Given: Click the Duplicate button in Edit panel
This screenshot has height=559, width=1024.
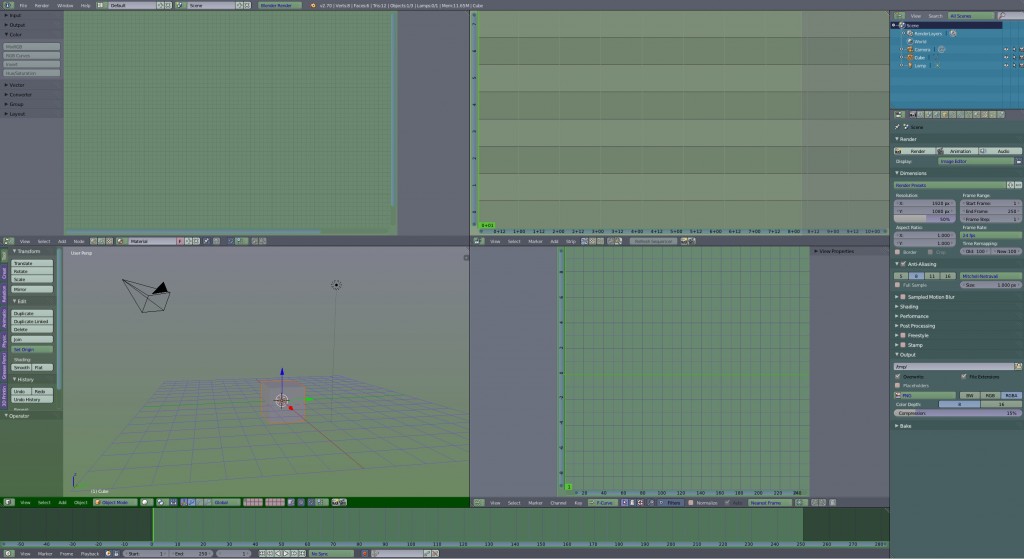Looking at the screenshot, I should pos(32,313).
